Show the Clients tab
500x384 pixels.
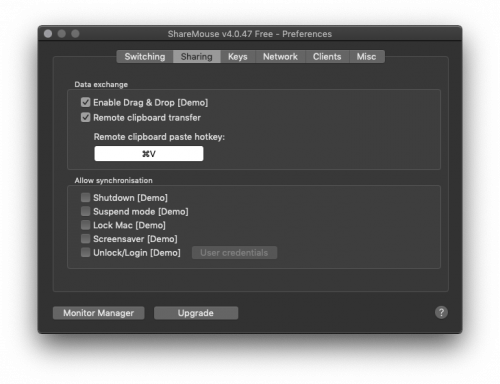coord(327,57)
